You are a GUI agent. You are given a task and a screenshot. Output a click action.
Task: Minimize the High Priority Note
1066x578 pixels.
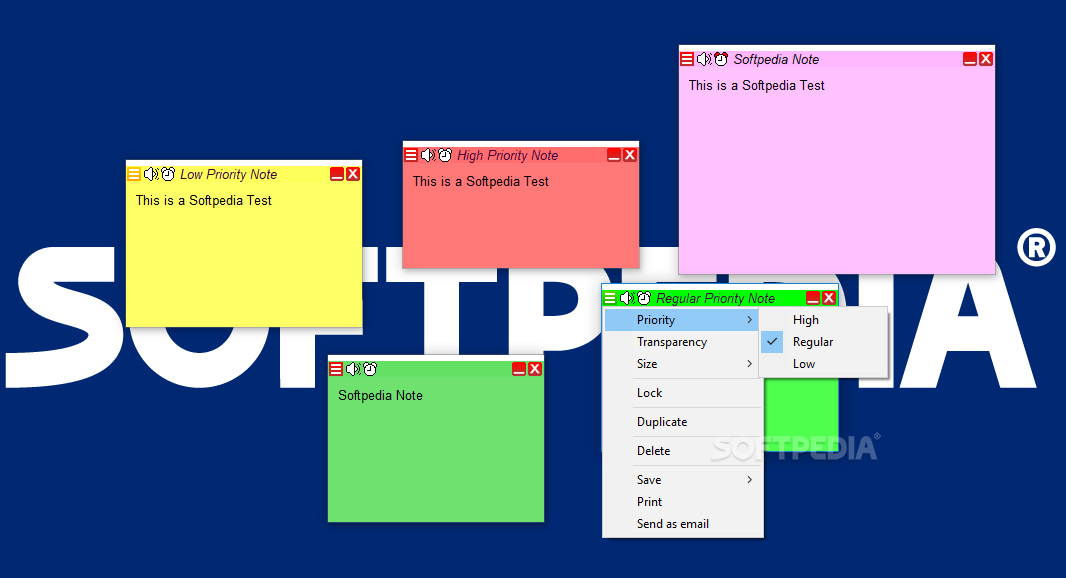point(614,155)
